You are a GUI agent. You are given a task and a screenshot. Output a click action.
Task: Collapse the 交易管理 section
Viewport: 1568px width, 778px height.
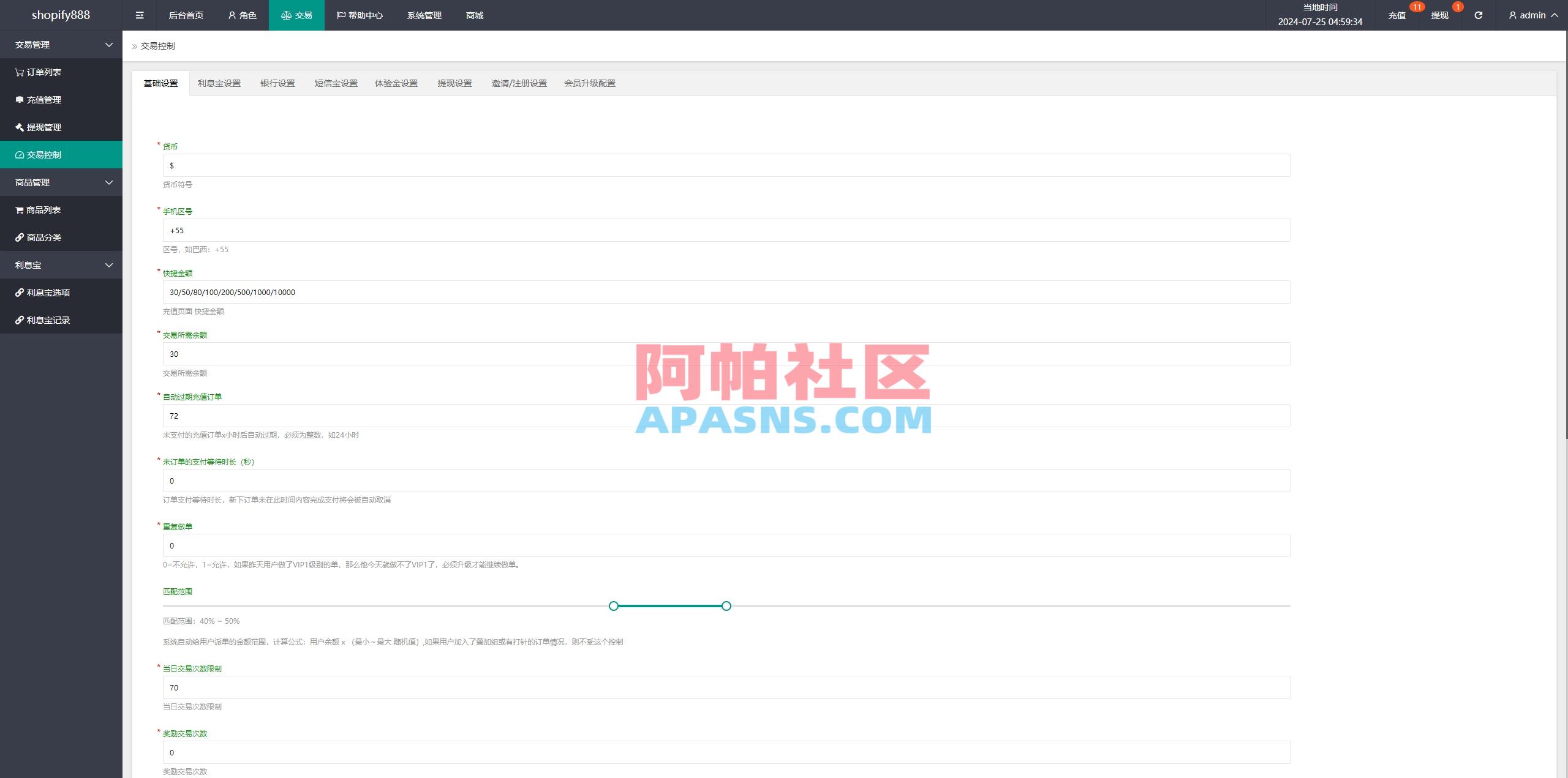click(x=109, y=44)
